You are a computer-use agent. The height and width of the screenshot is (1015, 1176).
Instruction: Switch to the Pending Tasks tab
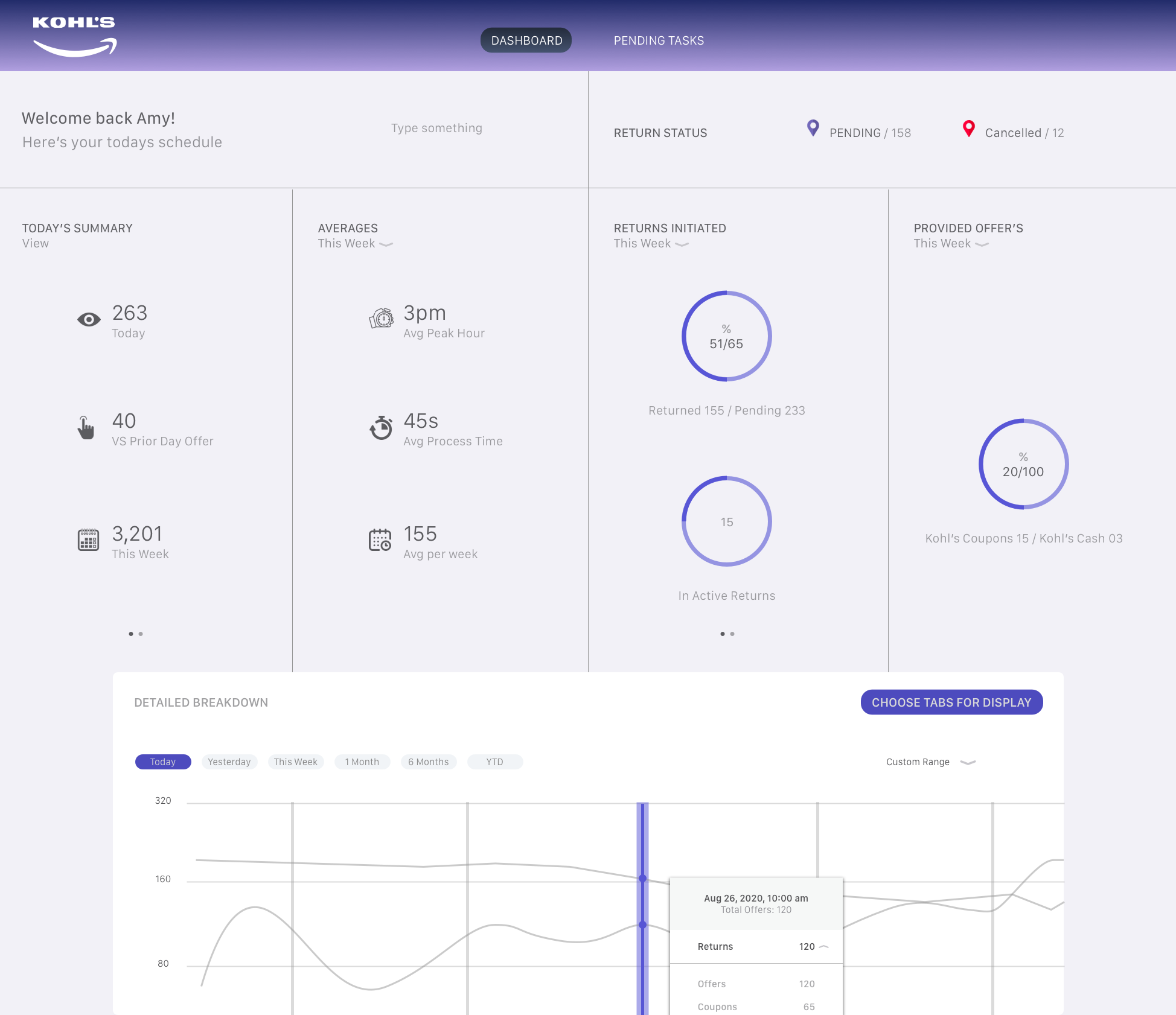[x=659, y=40]
